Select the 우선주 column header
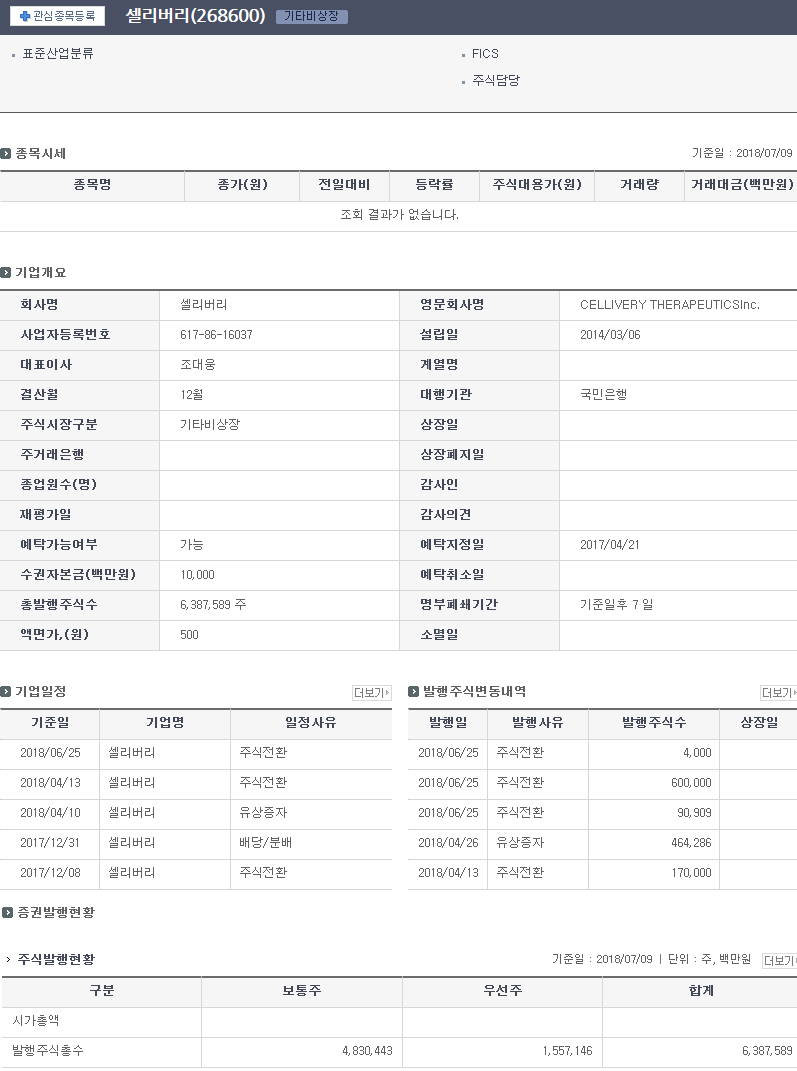797x1071 pixels. (x=503, y=991)
